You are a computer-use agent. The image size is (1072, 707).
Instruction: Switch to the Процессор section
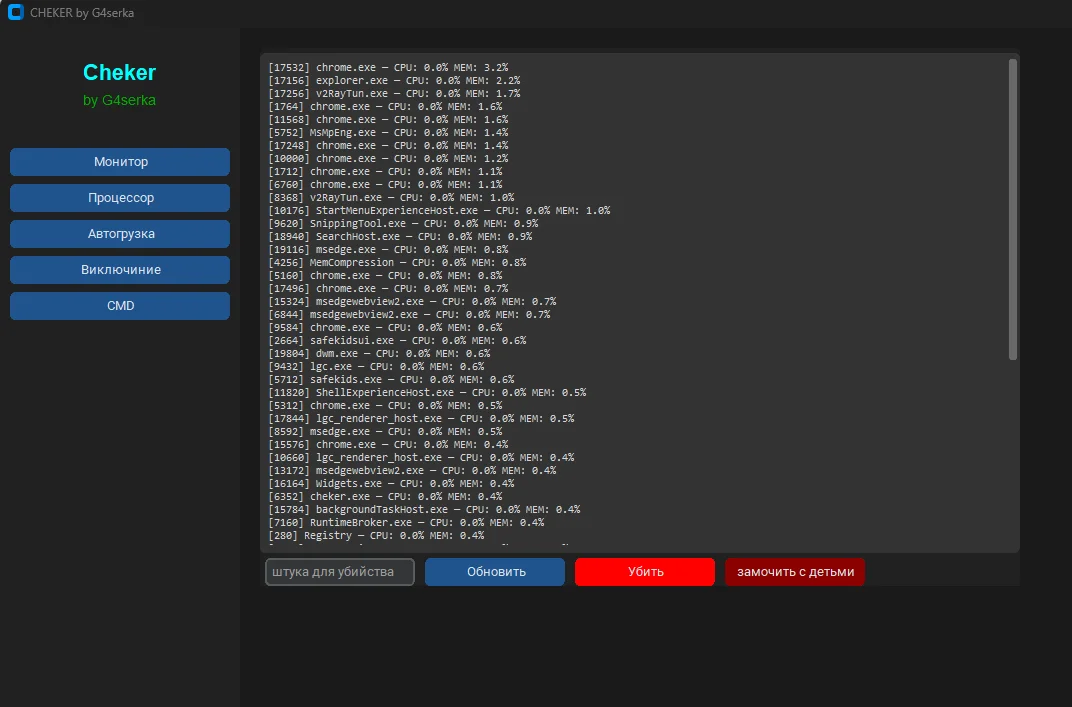tap(120, 198)
